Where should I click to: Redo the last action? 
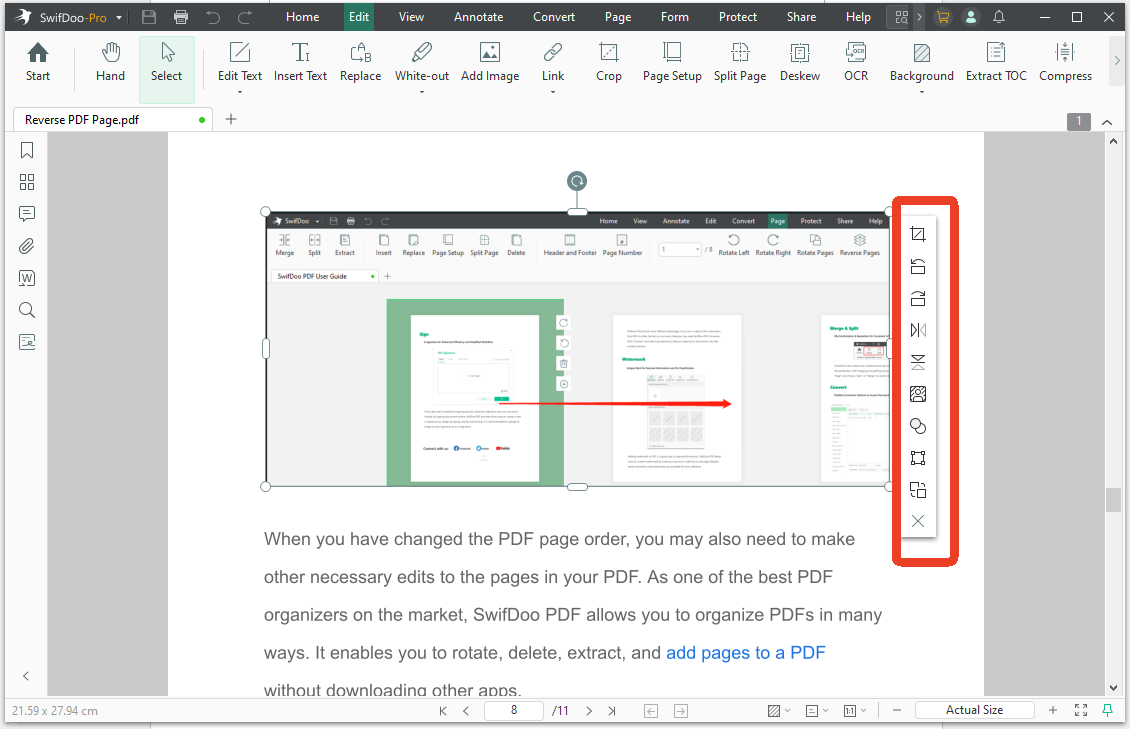click(245, 17)
